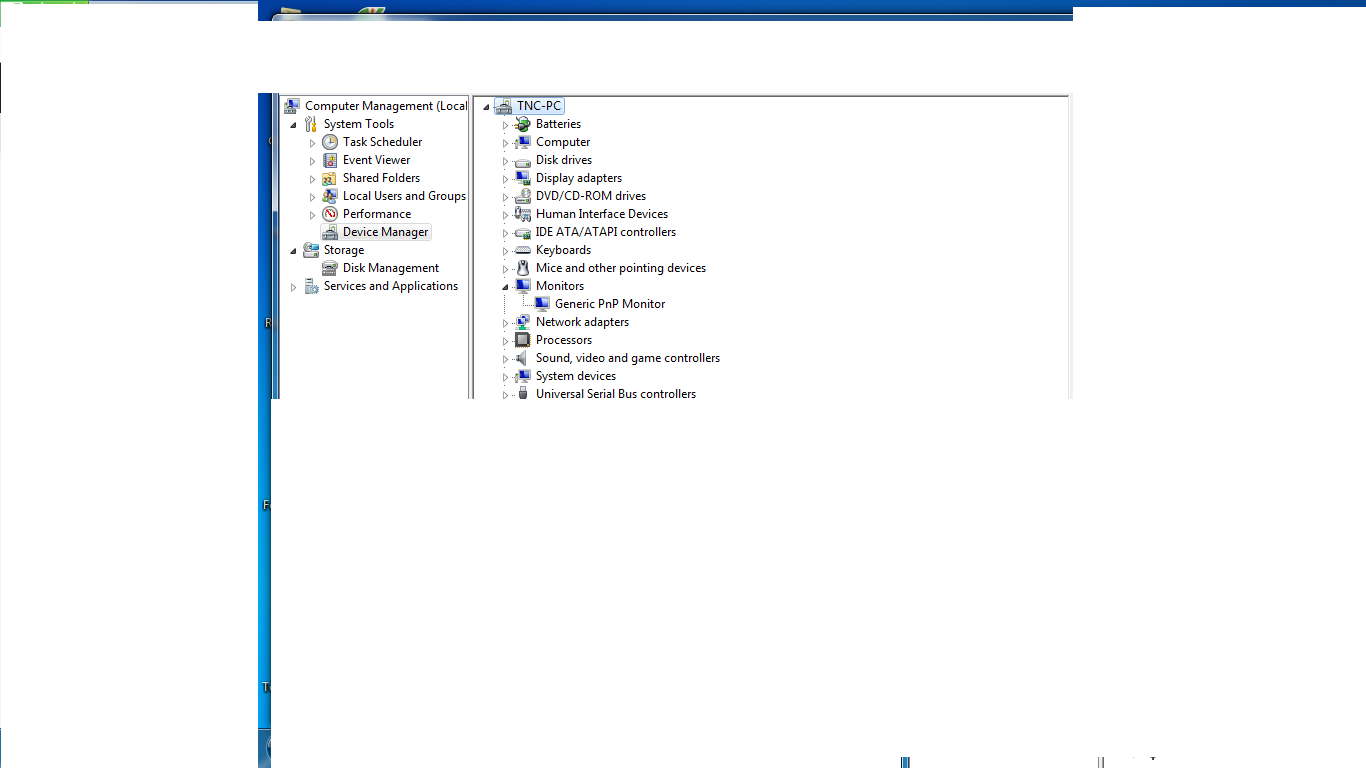Viewport: 1366px width, 768px height.
Task: Click the Event Viewer icon
Action: click(x=330, y=160)
